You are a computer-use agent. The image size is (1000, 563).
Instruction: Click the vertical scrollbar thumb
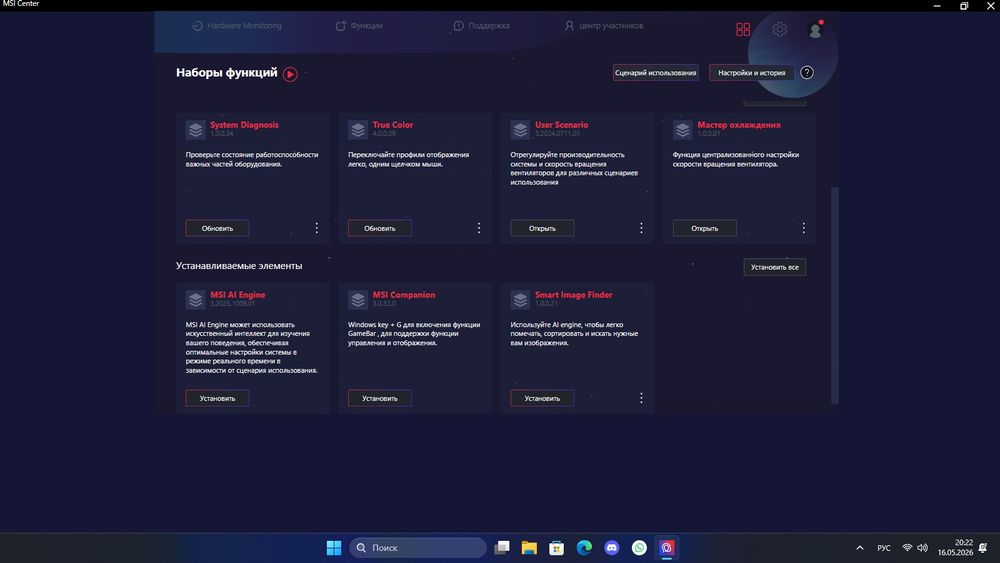click(x=834, y=295)
